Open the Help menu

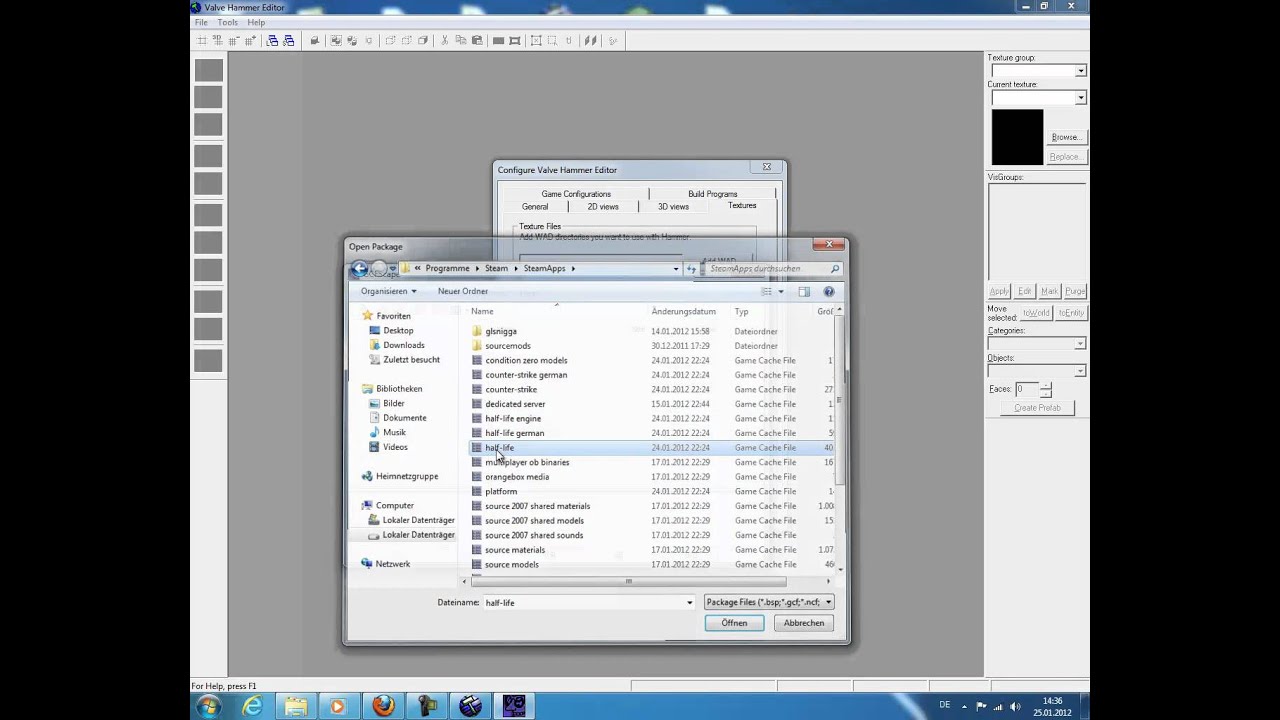(256, 22)
